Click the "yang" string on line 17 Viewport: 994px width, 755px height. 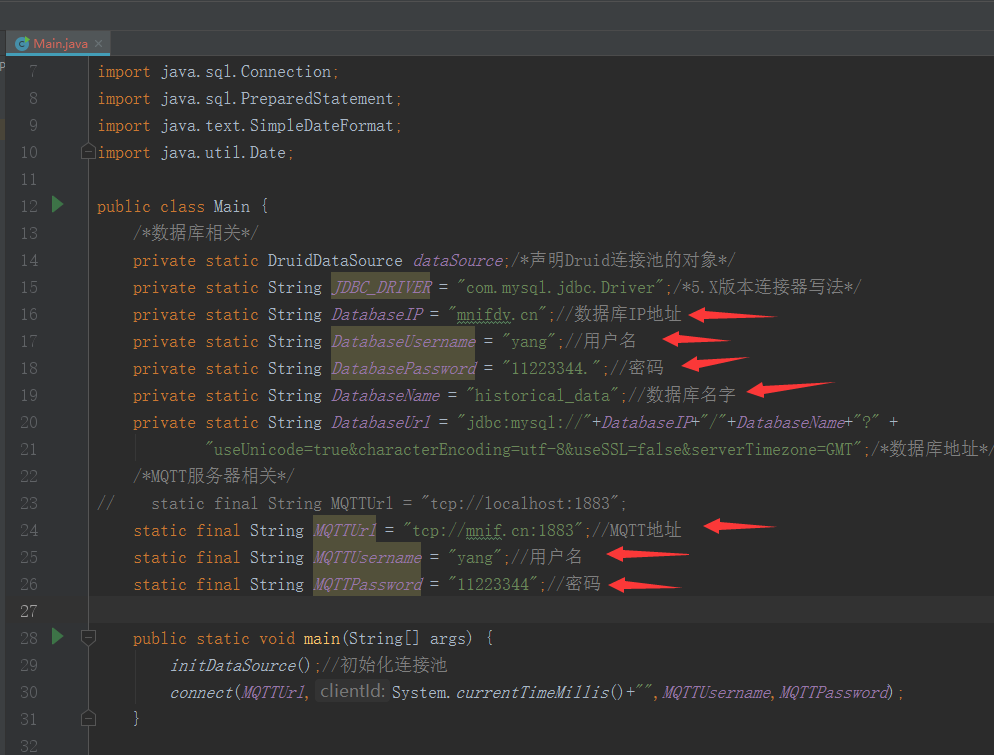click(x=529, y=342)
